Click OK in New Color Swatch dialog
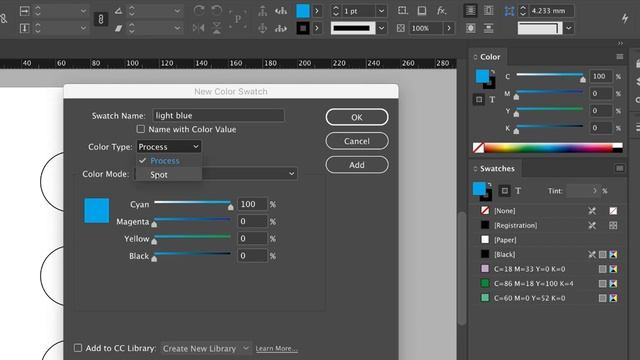The height and width of the screenshot is (360, 640). pyautogui.click(x=357, y=117)
